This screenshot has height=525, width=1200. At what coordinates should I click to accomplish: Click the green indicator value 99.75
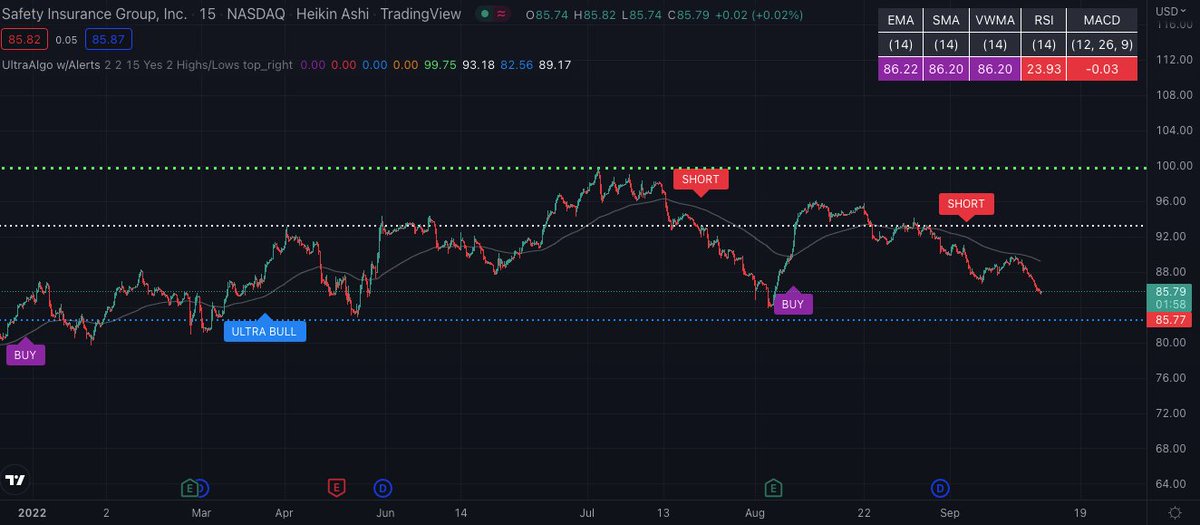[439, 64]
